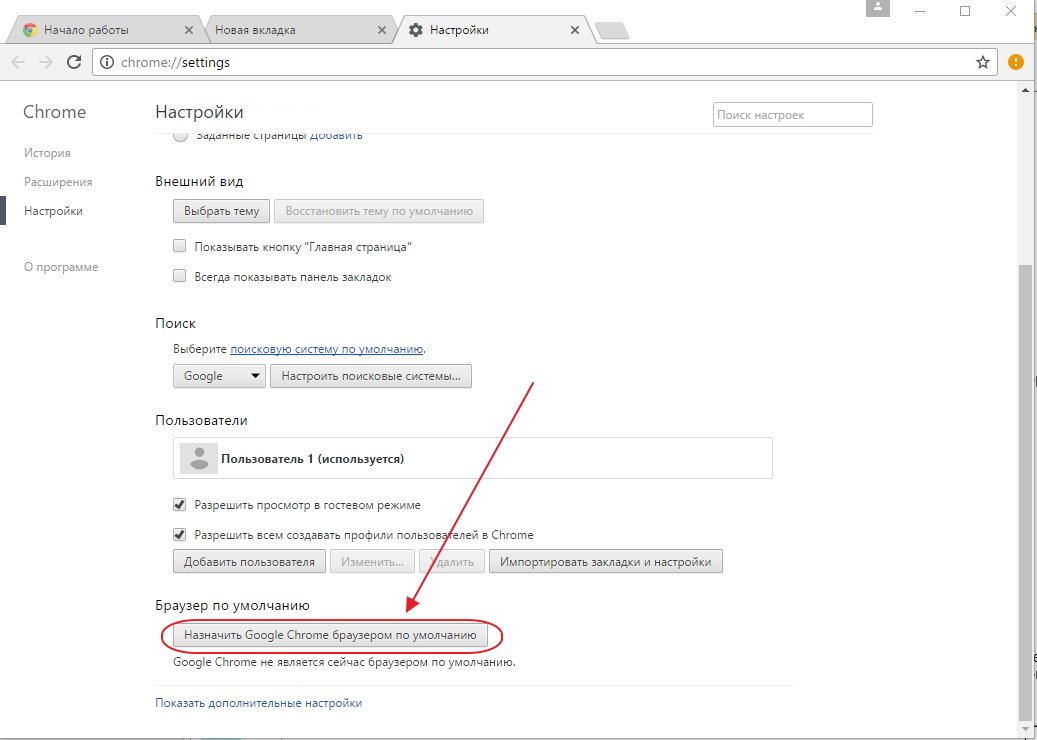The height and width of the screenshot is (740, 1037).
Task: Click the back navigation arrow
Action: pyautogui.click(x=18, y=62)
